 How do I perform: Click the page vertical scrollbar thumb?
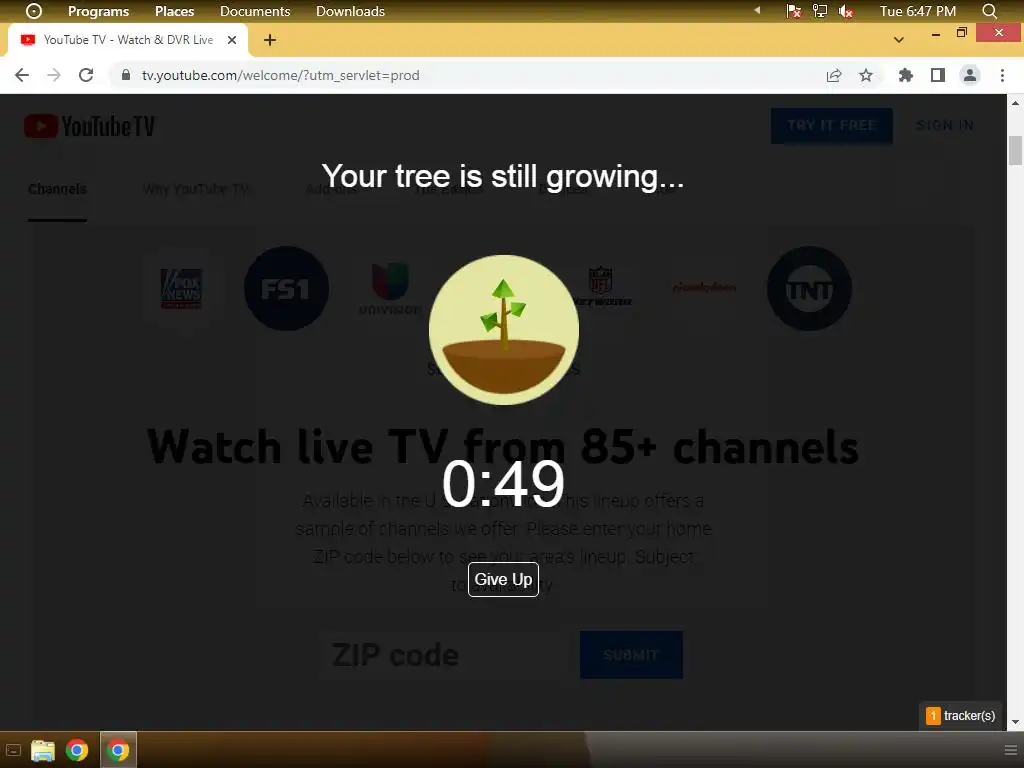coord(1016,150)
